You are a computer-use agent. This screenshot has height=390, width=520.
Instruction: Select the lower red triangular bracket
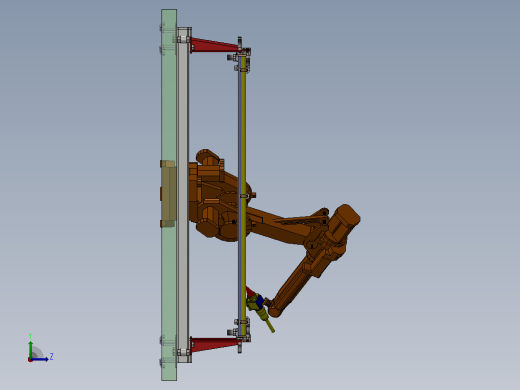coord(214,344)
